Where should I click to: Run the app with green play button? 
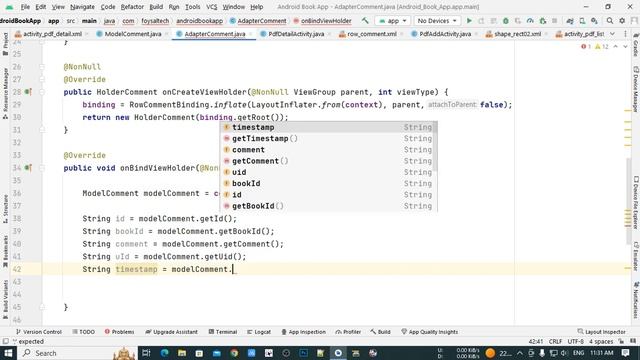coord(469,21)
